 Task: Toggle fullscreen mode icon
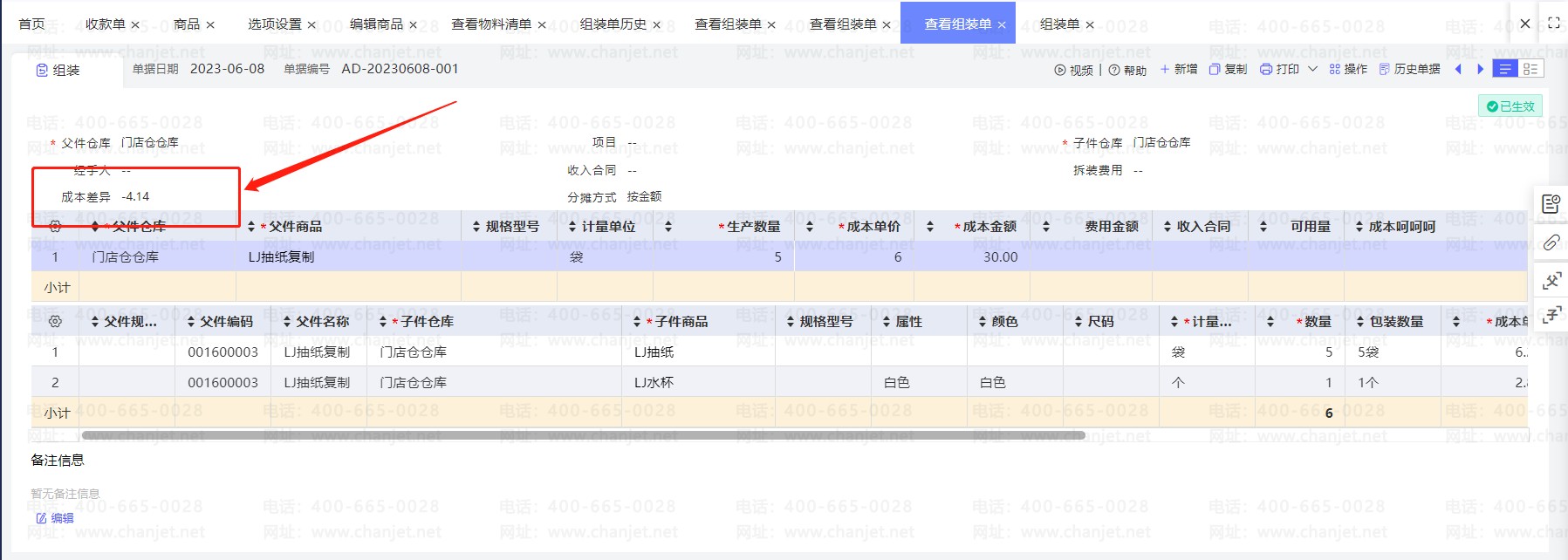pyautogui.click(x=1553, y=24)
